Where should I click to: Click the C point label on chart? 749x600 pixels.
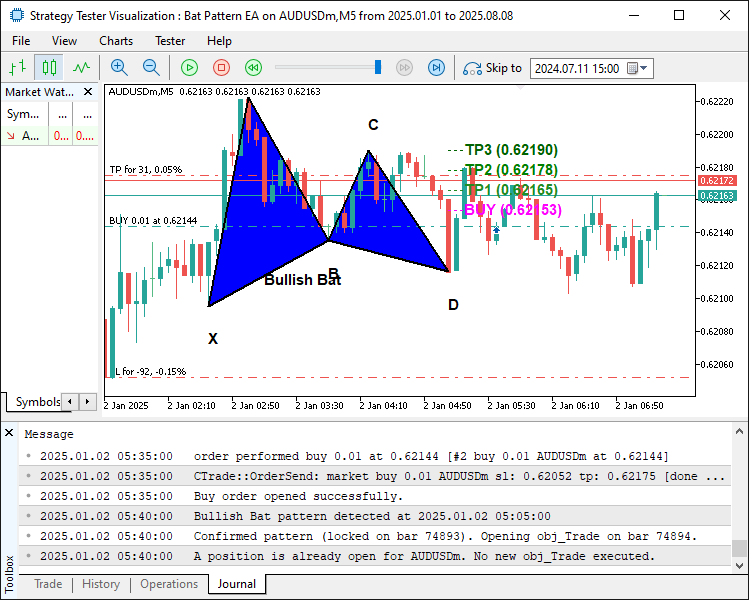pyautogui.click(x=373, y=125)
